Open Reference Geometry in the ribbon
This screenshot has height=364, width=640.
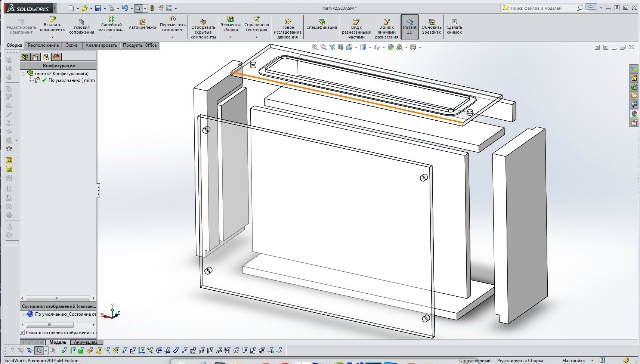click(x=257, y=25)
